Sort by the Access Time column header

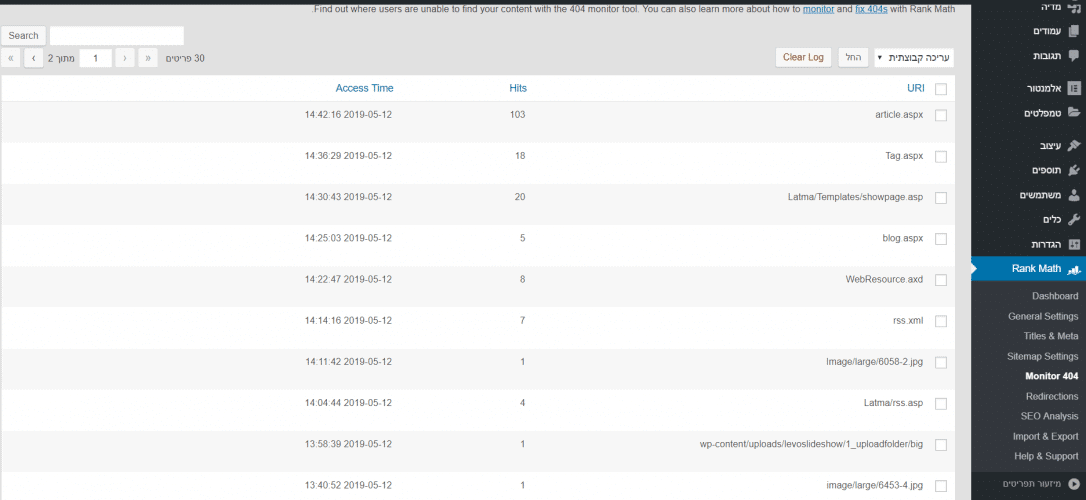coord(364,88)
